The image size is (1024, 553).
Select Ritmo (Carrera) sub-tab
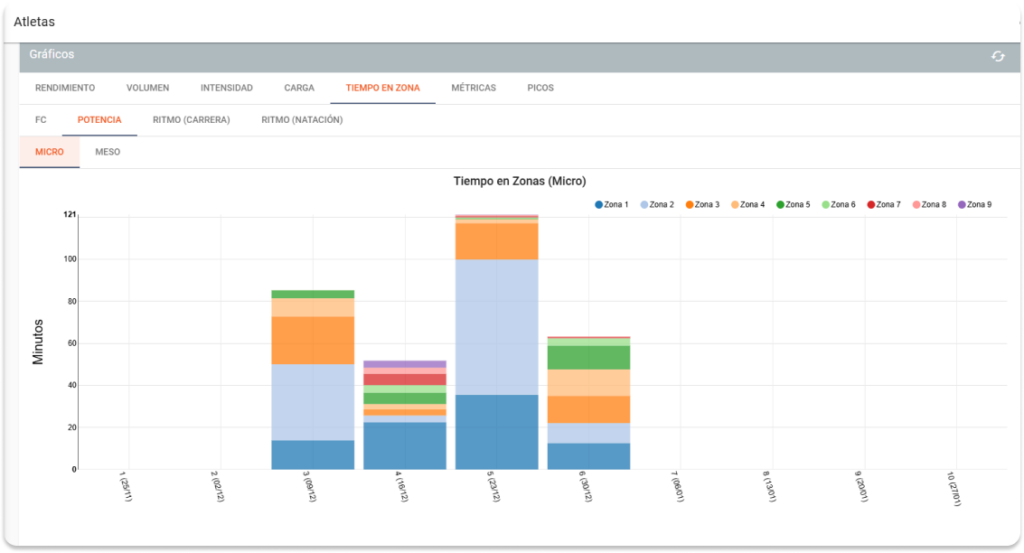pyautogui.click(x=191, y=120)
